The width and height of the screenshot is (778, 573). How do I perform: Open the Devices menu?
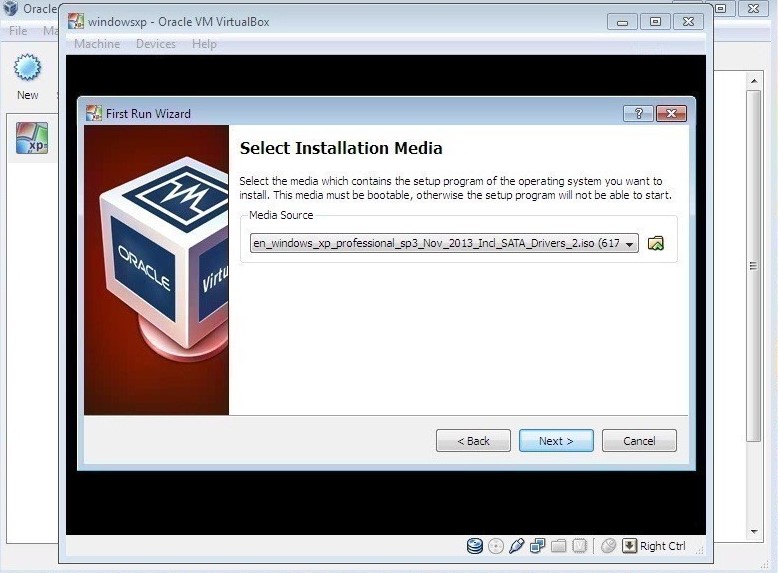(156, 44)
